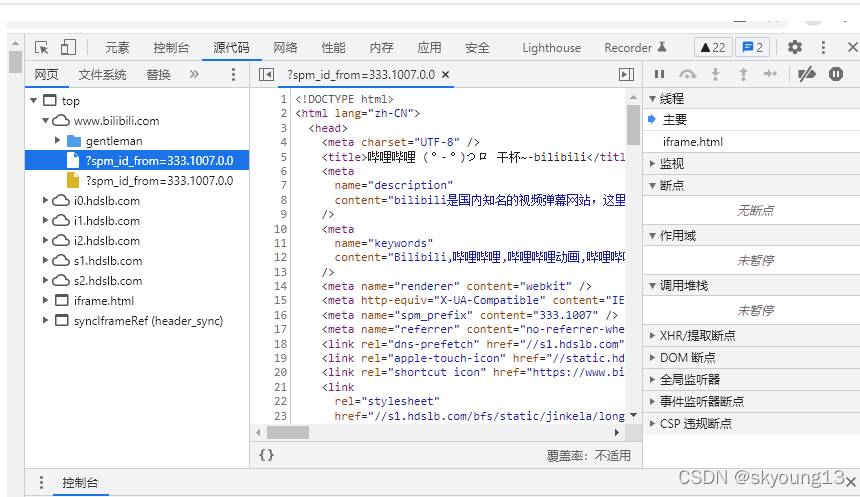Select the highlighted ?spm_id_from=333.1007.0.0 file
This screenshot has width=860, height=497.
[137, 161]
